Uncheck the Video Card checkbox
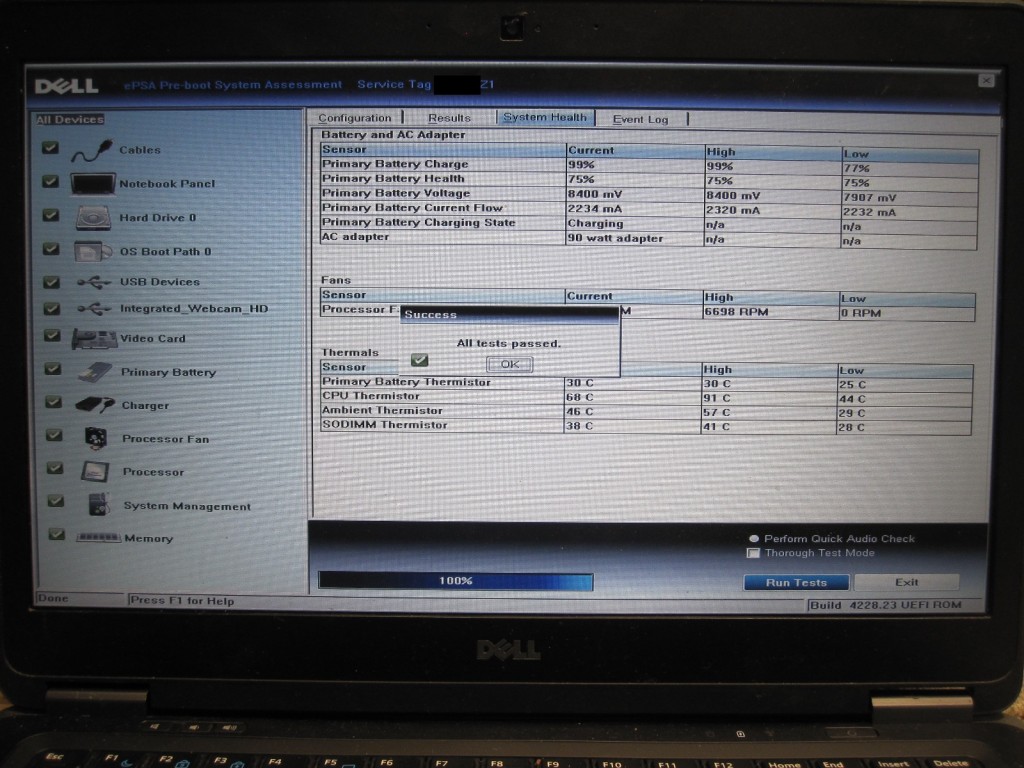This screenshot has width=1024, height=768. 52,336
